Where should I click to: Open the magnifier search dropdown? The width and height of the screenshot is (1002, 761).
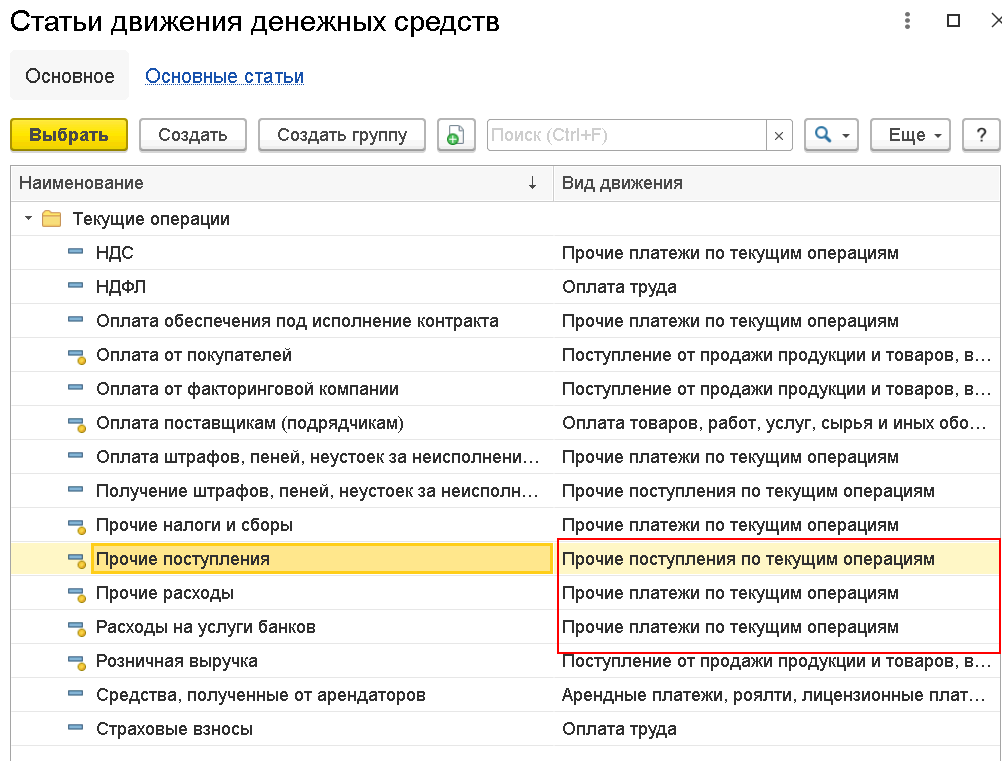(831, 135)
